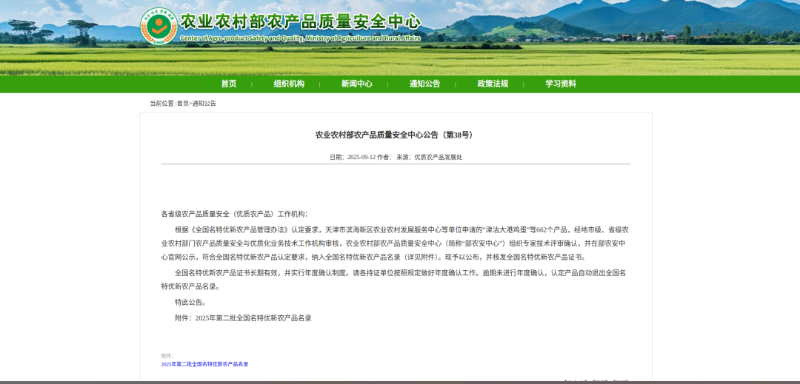Image resolution: width=800 pixels, height=384 pixels.
Task: Open the 首页 navigation menu item
Action: click(x=229, y=84)
